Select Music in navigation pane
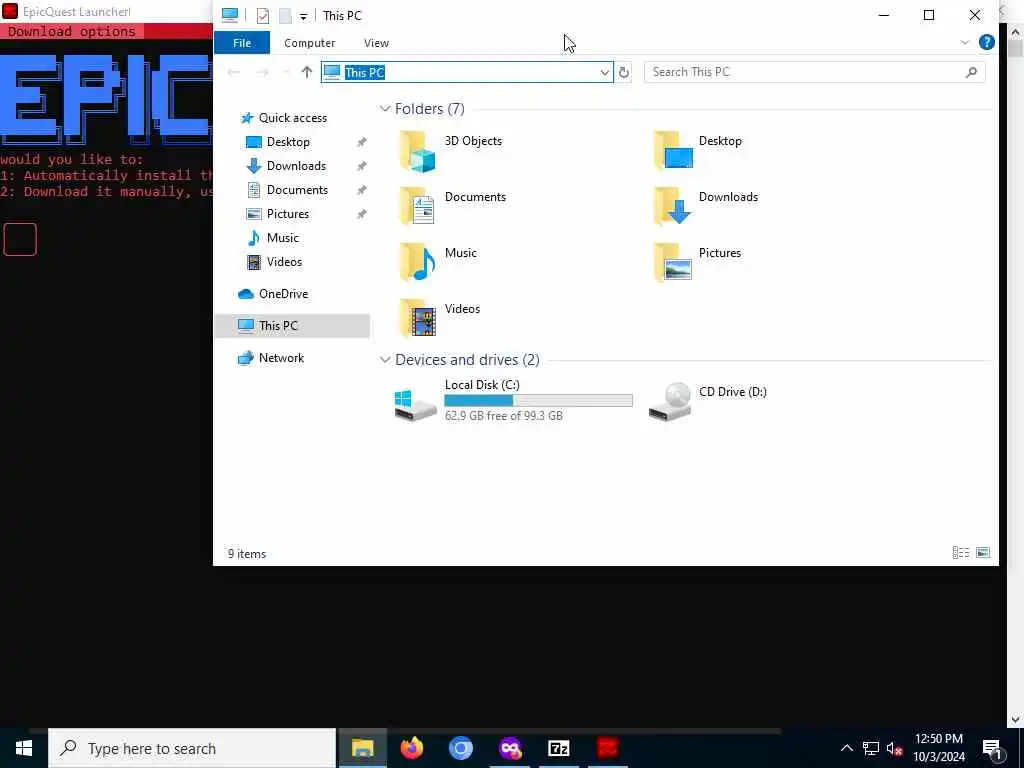 [282, 238]
